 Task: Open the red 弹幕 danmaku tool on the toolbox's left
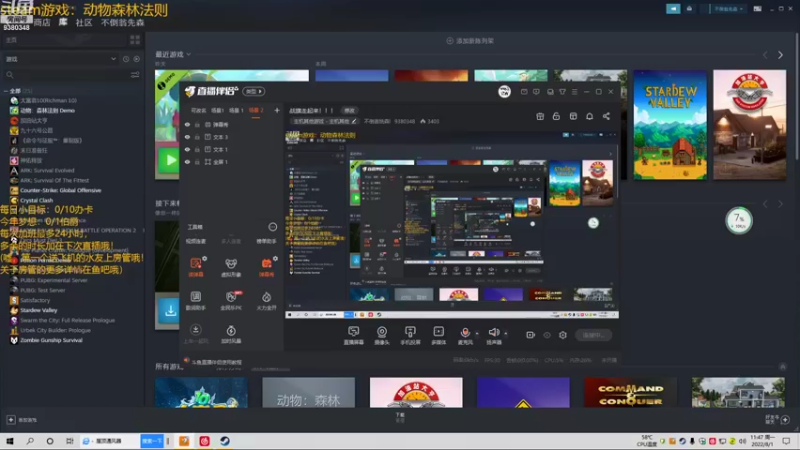click(x=196, y=267)
